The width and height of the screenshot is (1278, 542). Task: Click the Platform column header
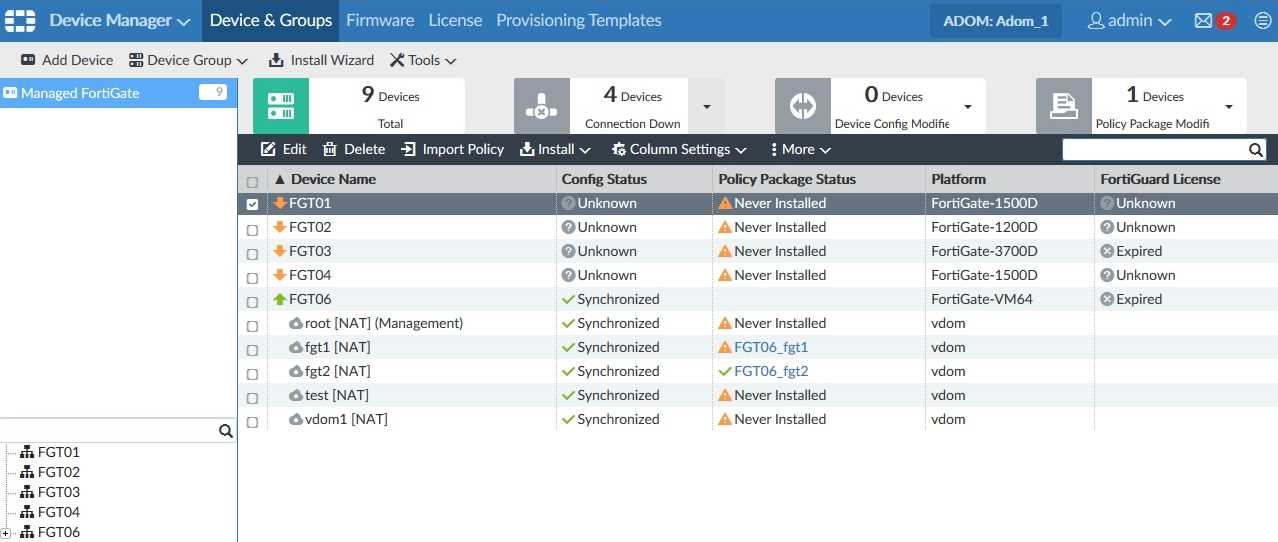(958, 179)
